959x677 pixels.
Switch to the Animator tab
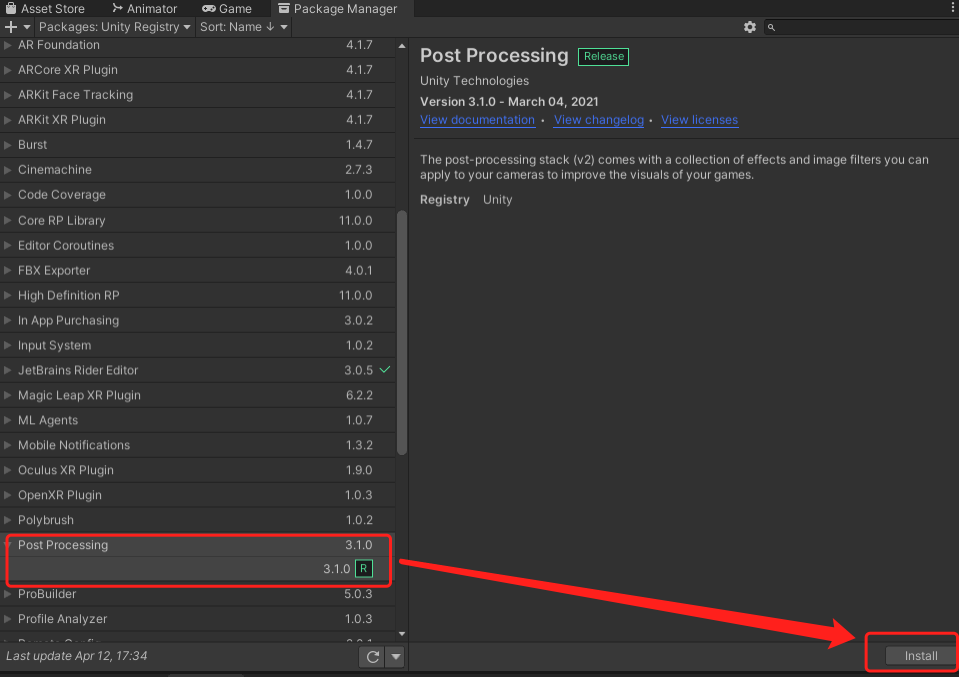coord(144,9)
